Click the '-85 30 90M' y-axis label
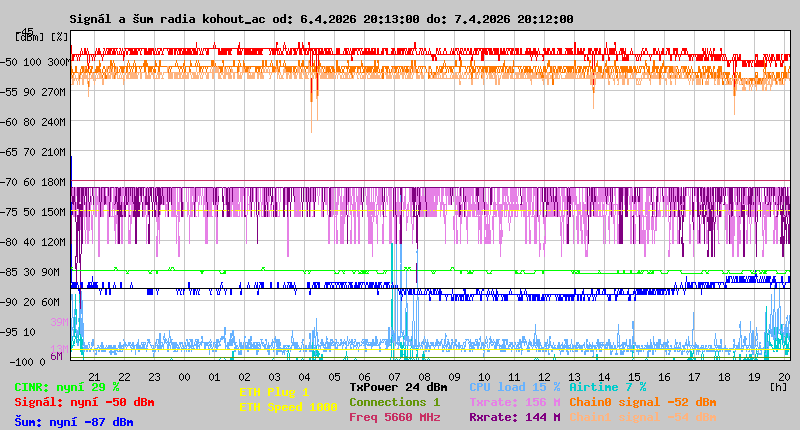Screen dimensions: 800x430 pyautogui.click(x=31, y=272)
